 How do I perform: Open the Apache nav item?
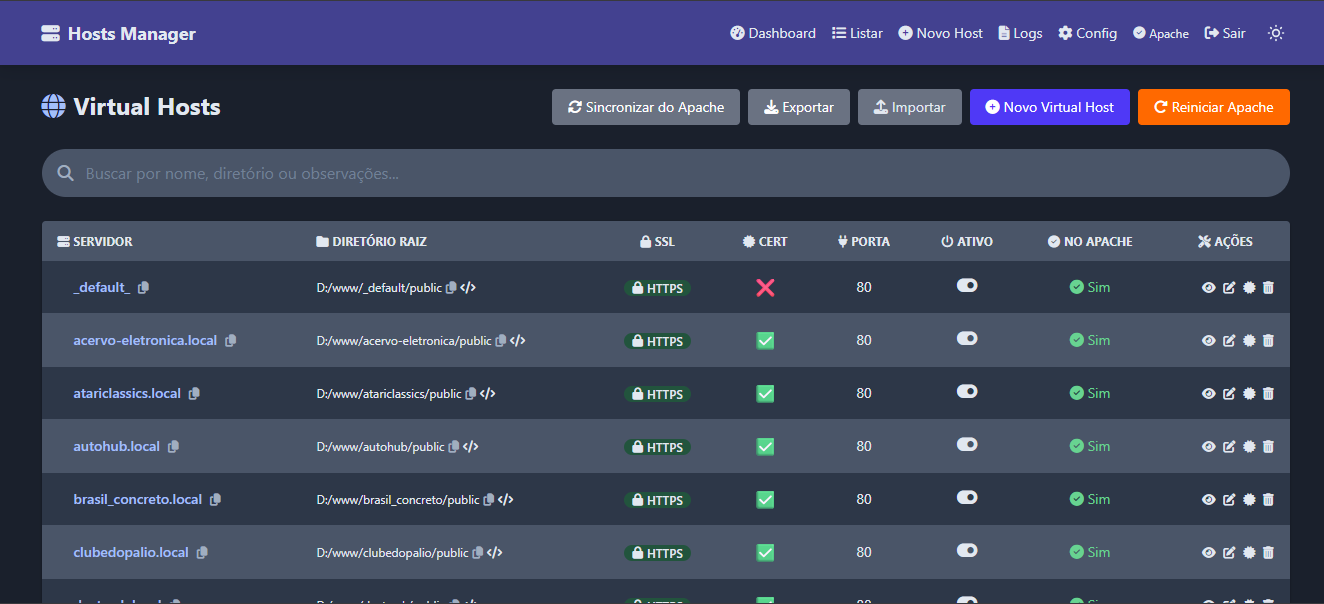click(1161, 33)
